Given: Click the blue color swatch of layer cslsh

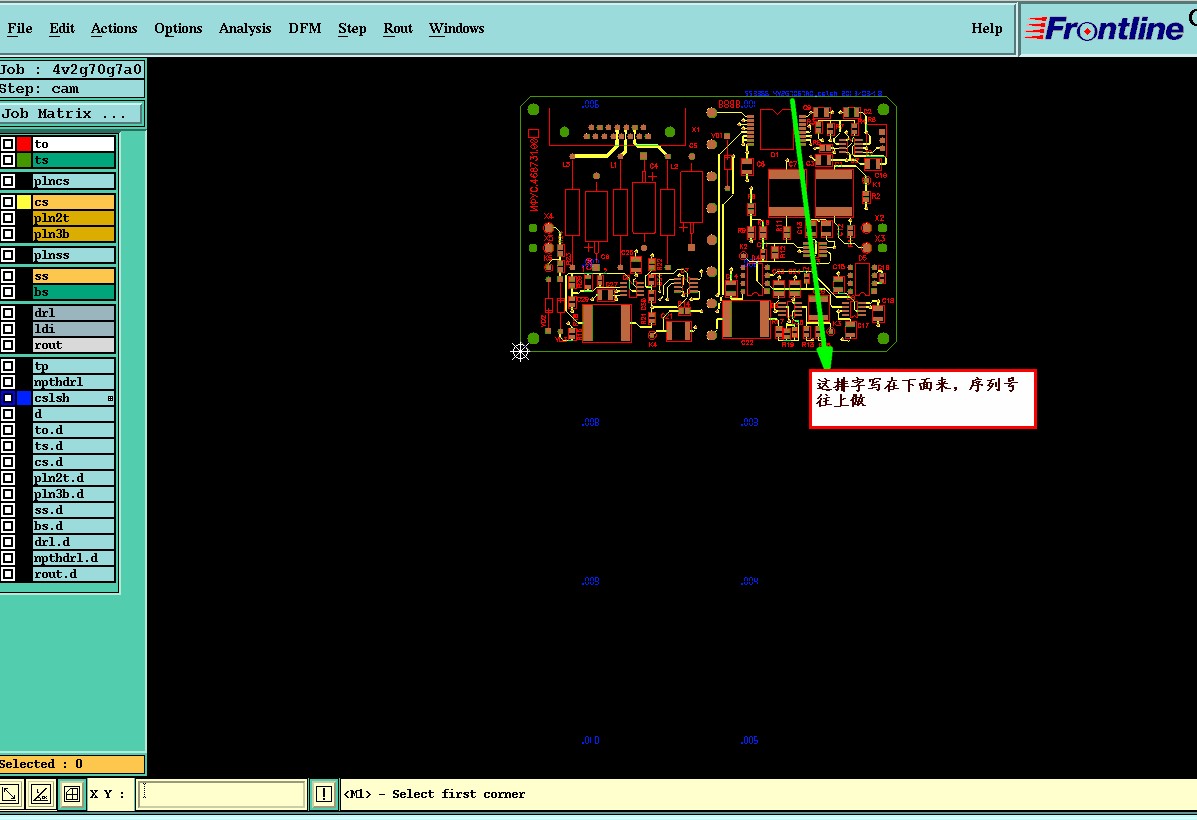Looking at the screenshot, I should pos(24,398).
